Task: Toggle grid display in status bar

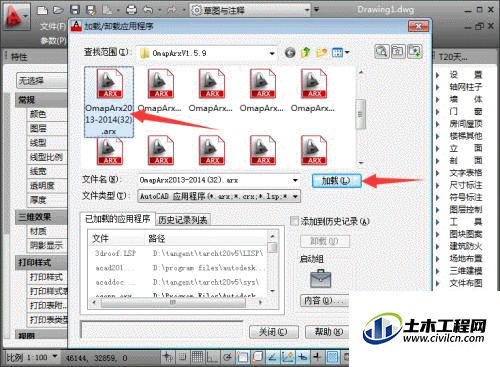Action: [x=197, y=357]
